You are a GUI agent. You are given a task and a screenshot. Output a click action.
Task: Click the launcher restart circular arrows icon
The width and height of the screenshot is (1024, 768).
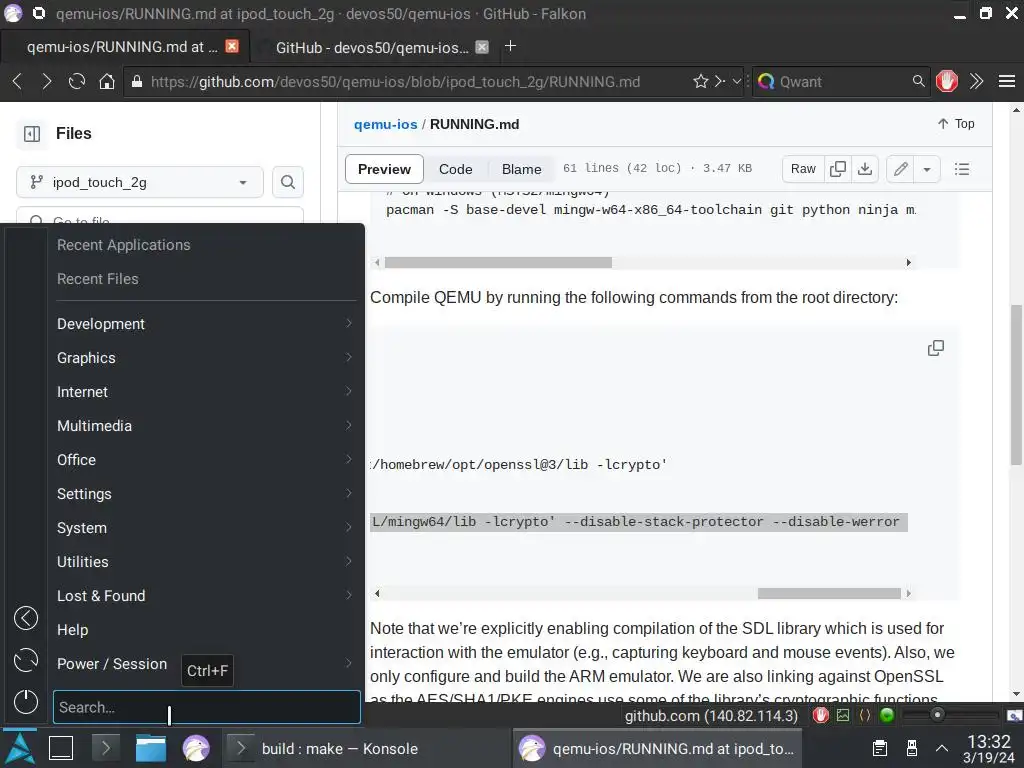click(25, 660)
